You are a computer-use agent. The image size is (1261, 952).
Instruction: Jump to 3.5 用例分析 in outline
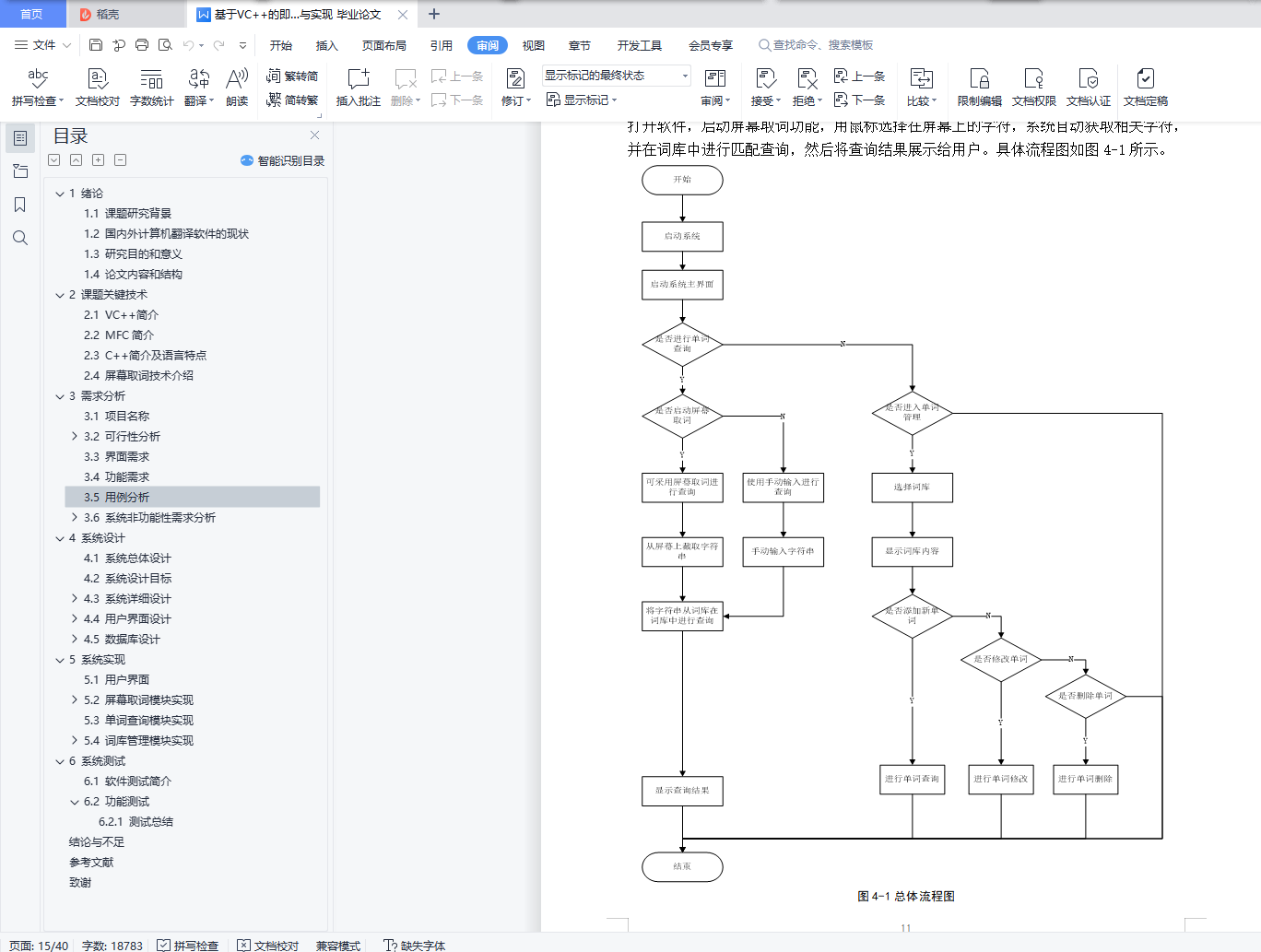[x=193, y=498]
